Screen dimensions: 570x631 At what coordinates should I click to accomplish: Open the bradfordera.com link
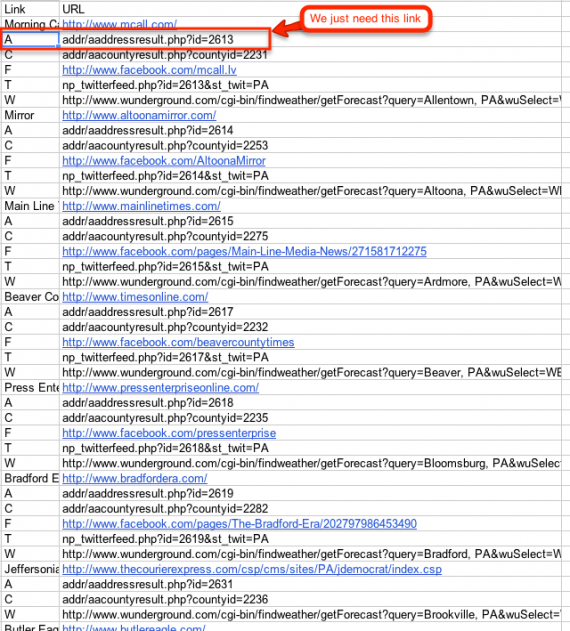134,478
